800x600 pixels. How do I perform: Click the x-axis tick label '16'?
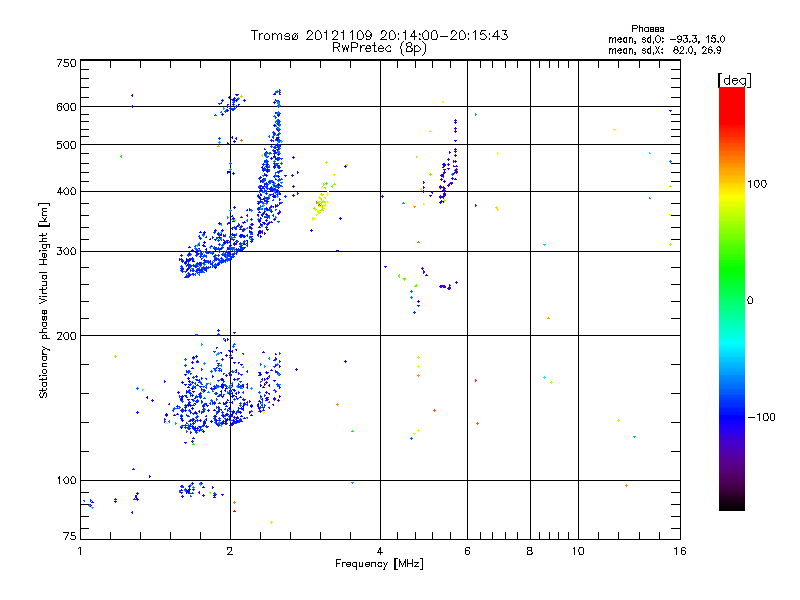[x=680, y=551]
